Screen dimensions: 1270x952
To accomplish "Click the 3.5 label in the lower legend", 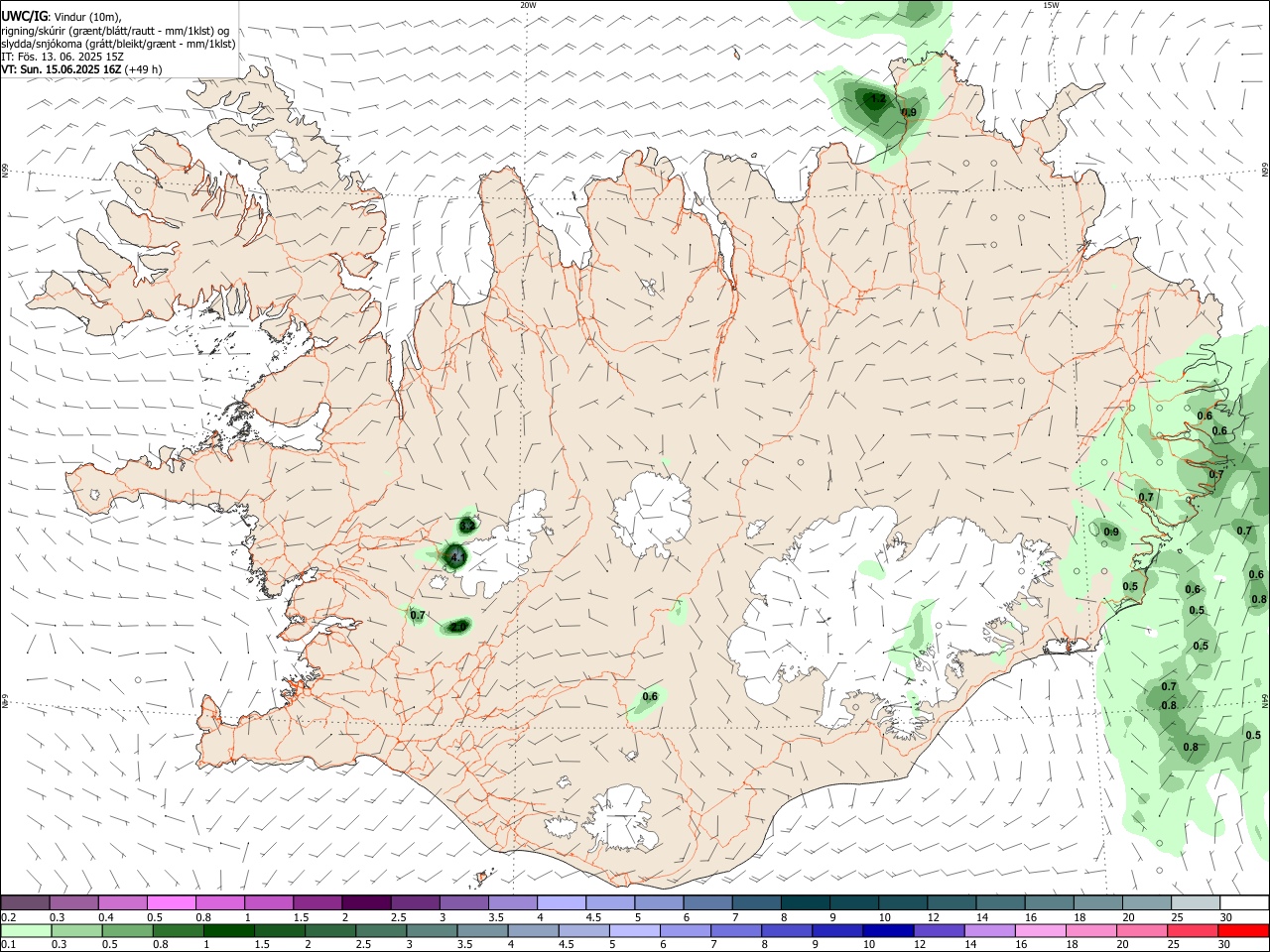I will tap(465, 945).
